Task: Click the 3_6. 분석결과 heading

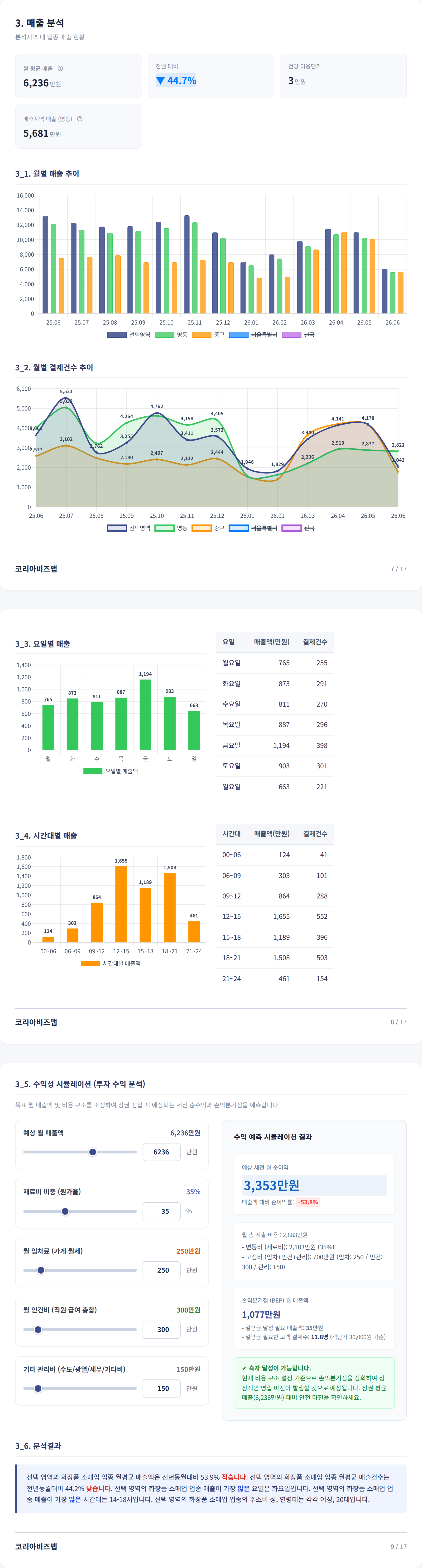Action: [x=38, y=1446]
